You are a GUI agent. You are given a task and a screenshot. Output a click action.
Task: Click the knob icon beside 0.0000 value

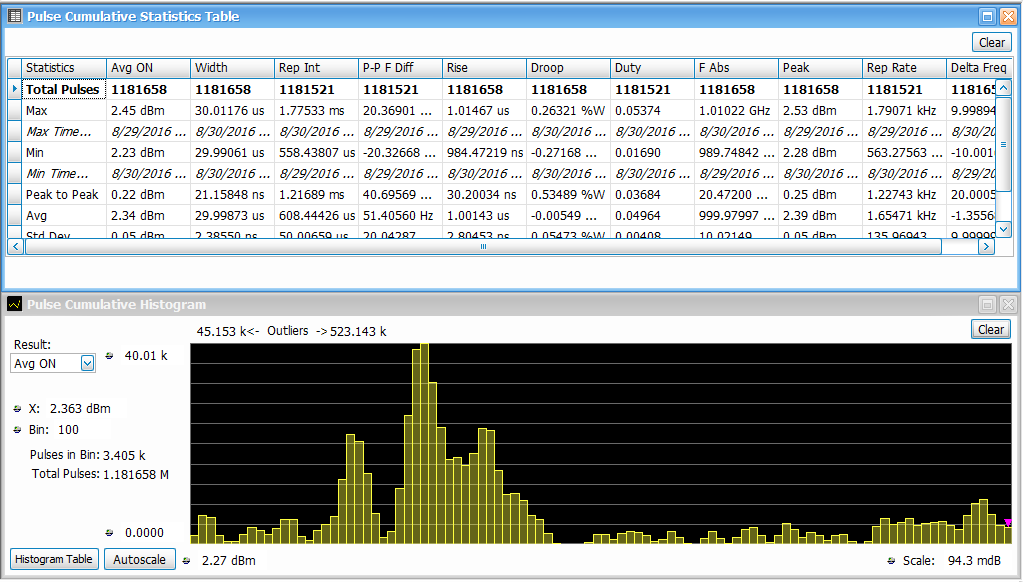(x=109, y=533)
